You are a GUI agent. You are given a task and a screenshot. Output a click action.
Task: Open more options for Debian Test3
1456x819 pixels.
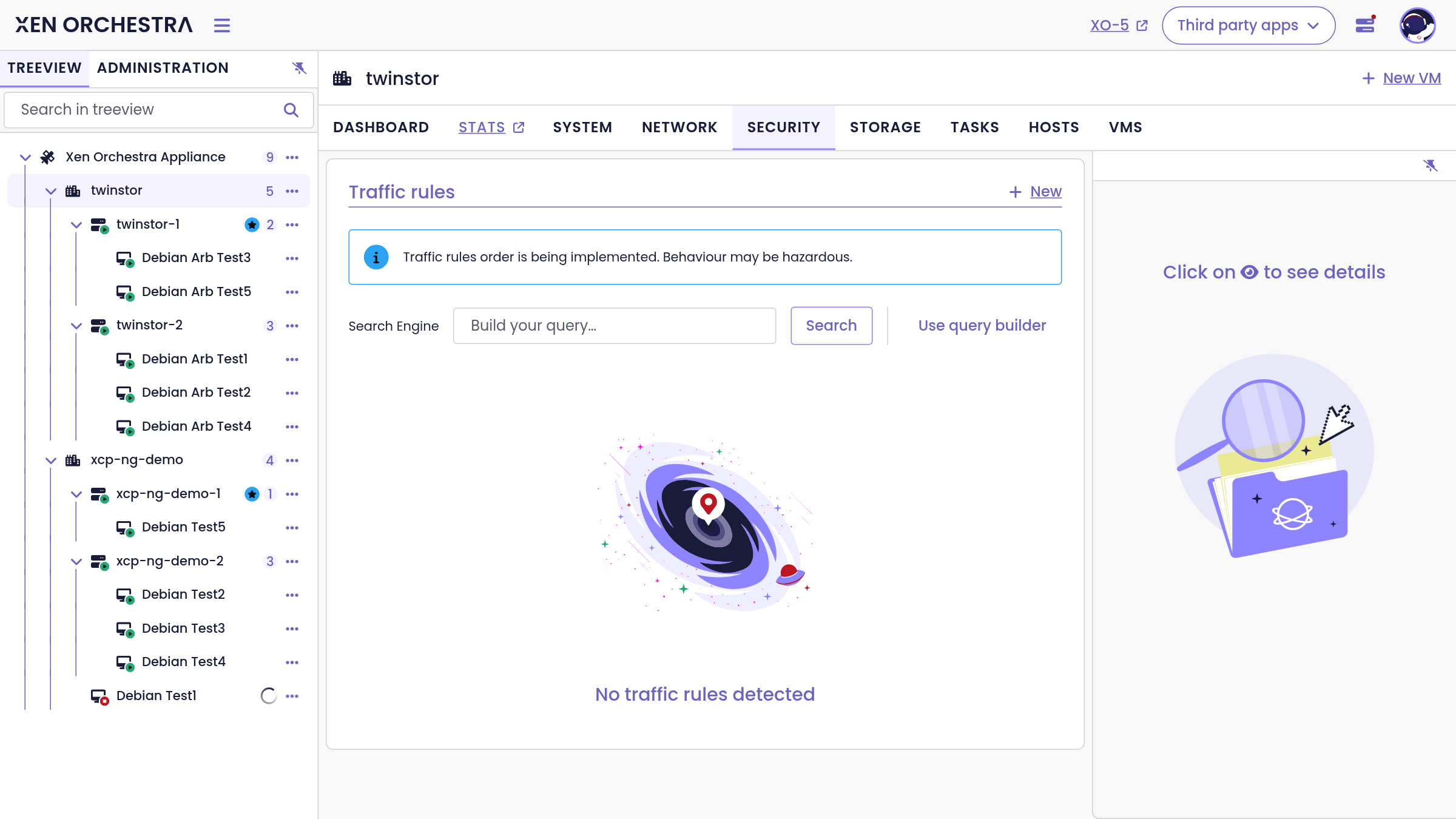coord(292,629)
